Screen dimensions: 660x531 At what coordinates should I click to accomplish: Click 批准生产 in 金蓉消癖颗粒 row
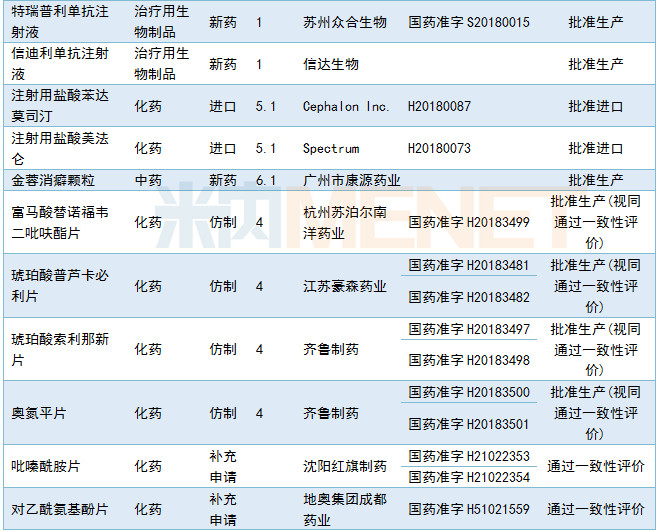click(x=596, y=181)
